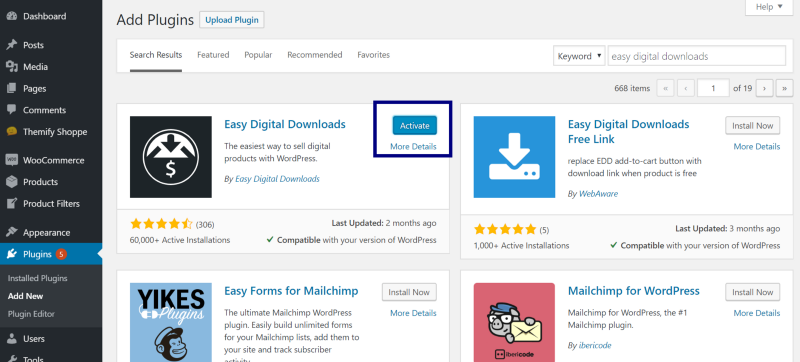Open Installed Plugins submenu item
The image size is (800, 362).
coord(38,278)
